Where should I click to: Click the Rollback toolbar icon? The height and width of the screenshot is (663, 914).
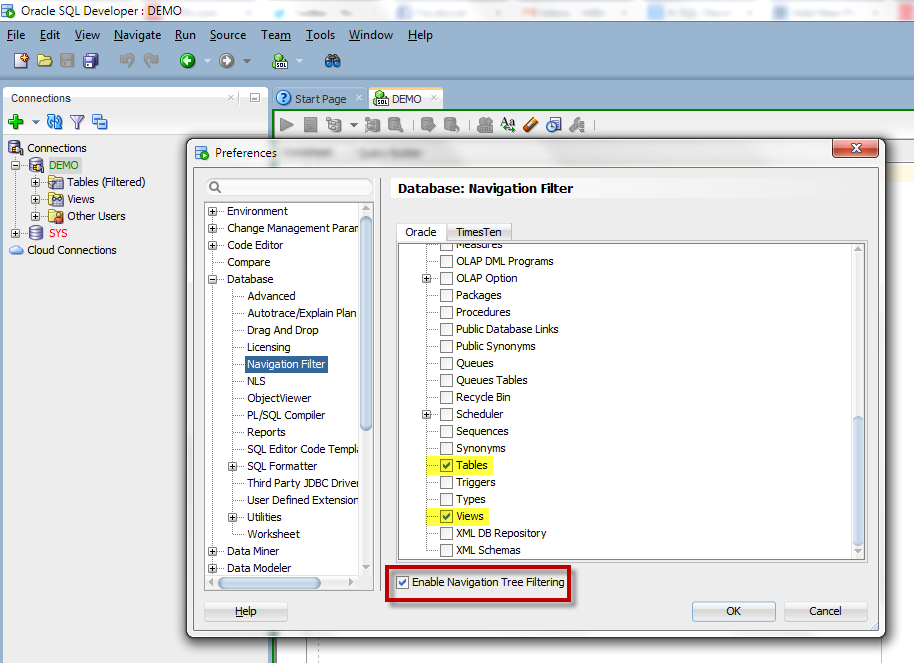coord(452,125)
